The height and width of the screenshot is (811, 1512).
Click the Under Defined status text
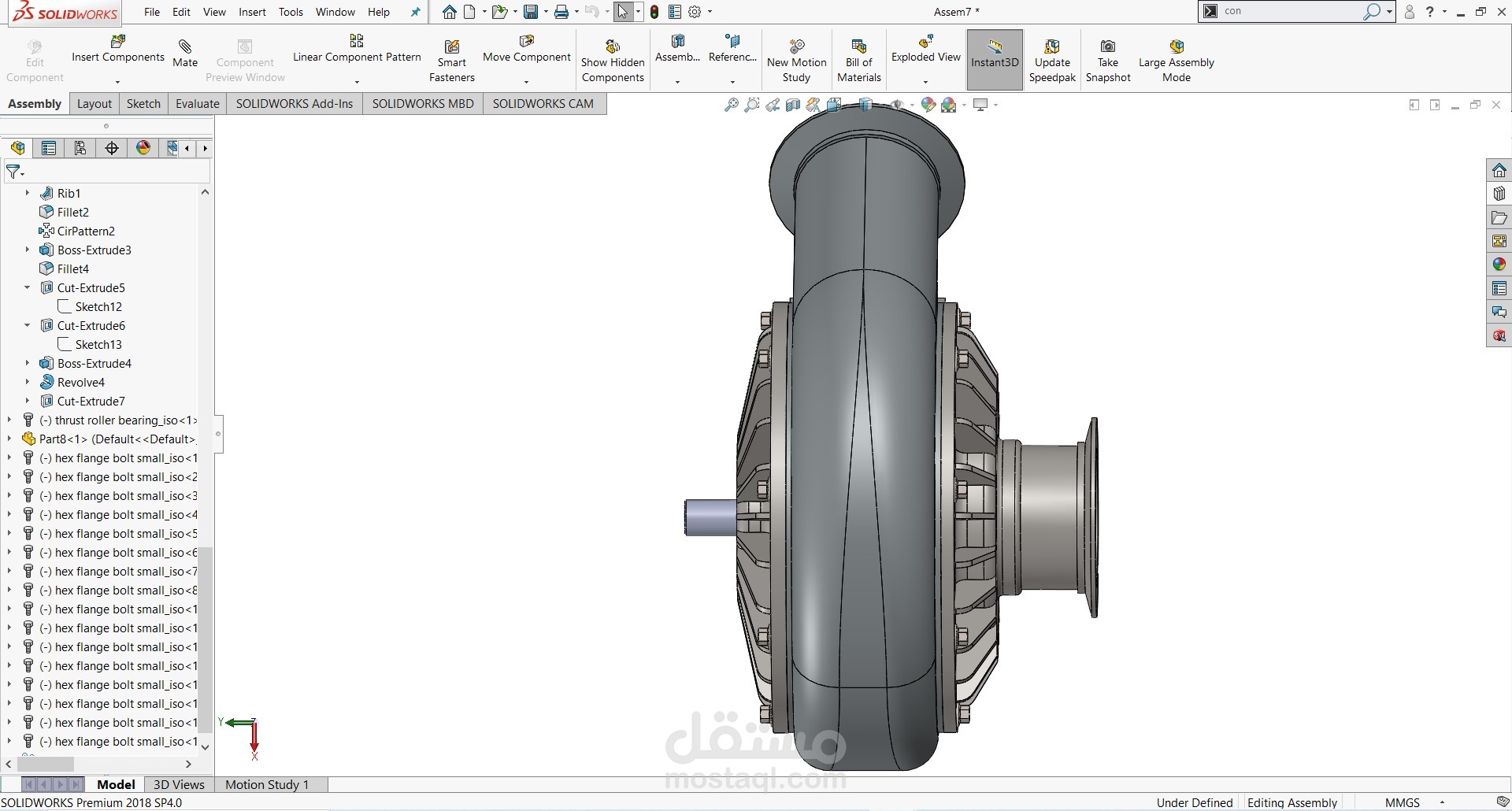[1194, 802]
